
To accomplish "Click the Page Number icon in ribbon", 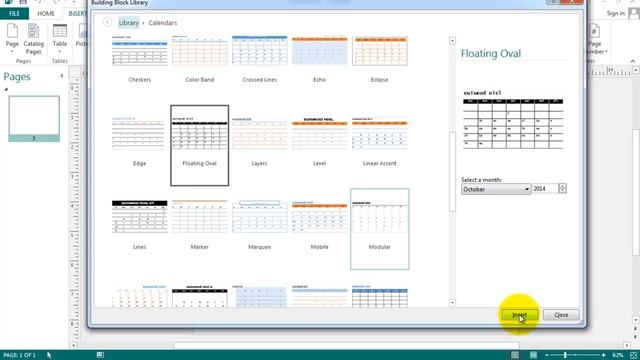I will click(x=596, y=40).
